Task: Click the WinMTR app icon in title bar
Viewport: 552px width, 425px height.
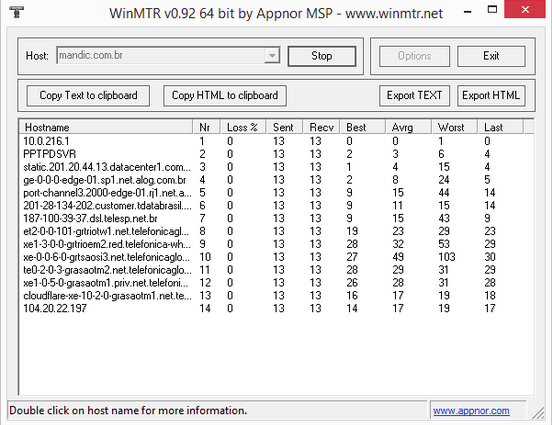Action: coord(16,12)
